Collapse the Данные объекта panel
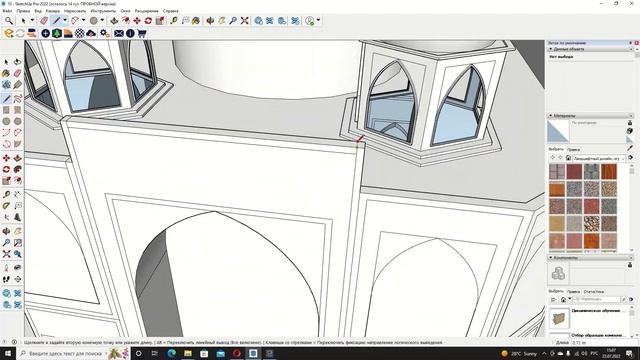This screenshot has width=640, height=360. pos(550,49)
